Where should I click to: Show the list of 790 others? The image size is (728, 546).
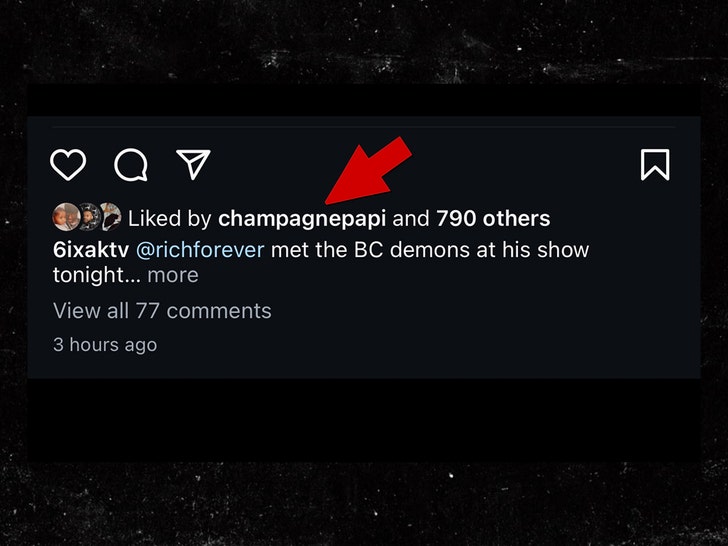click(x=493, y=218)
